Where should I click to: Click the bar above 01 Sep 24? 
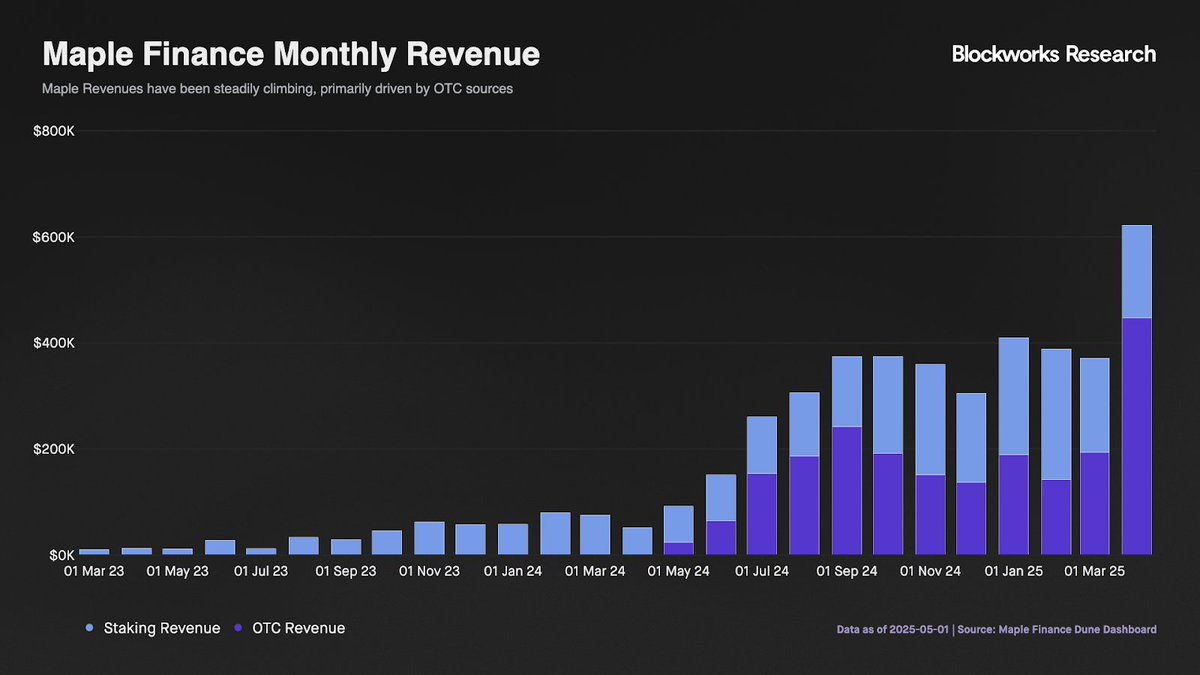click(x=845, y=450)
